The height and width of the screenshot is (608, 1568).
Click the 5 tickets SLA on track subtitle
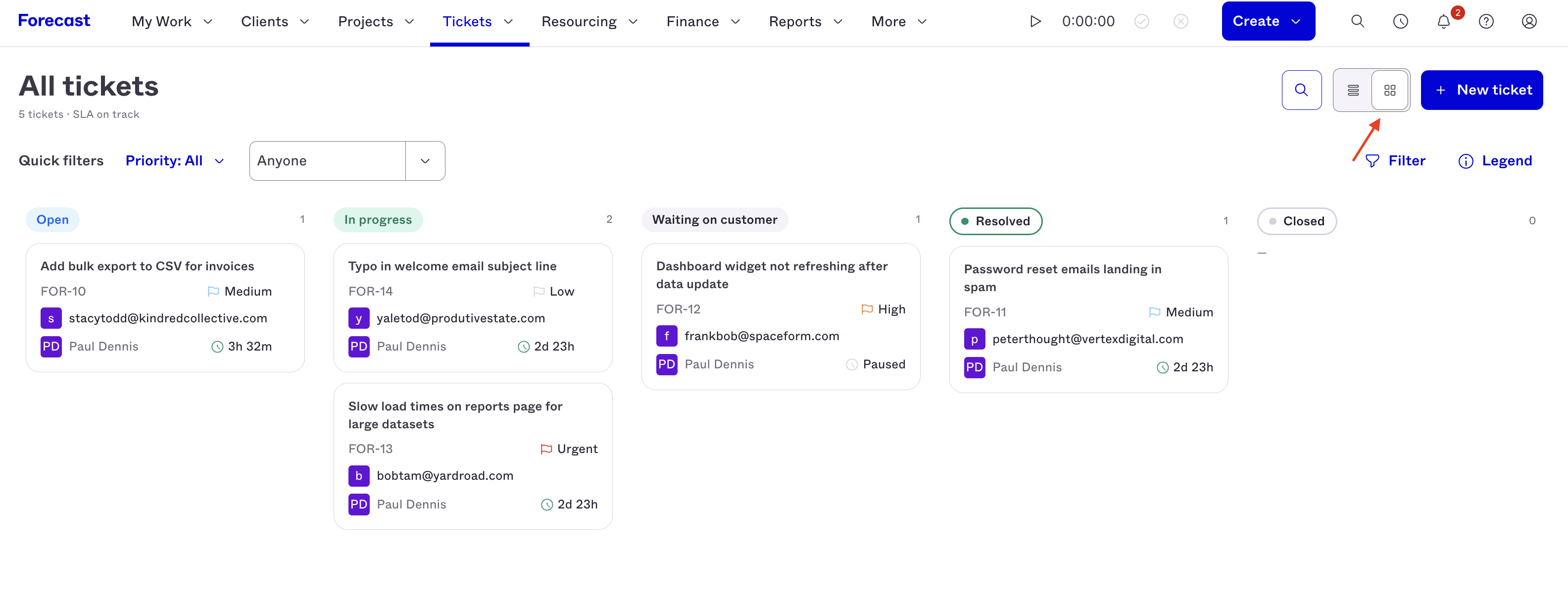(x=79, y=114)
